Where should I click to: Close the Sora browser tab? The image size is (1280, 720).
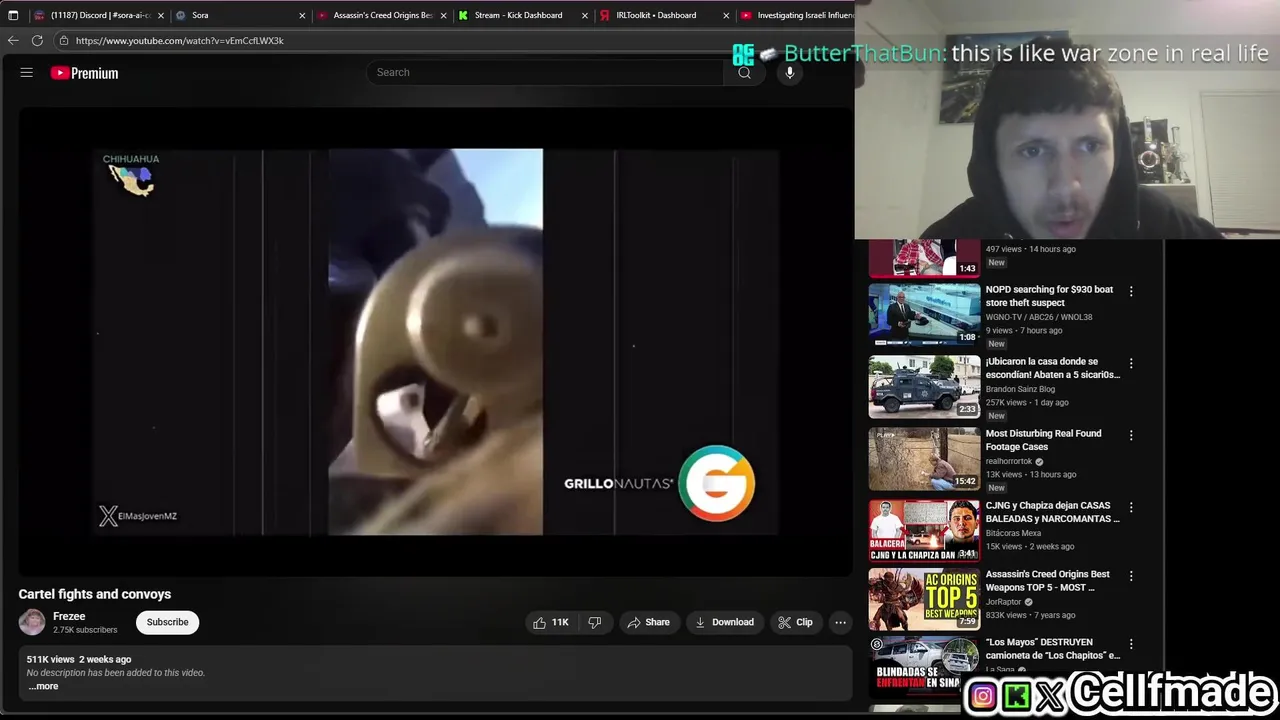tap(302, 15)
